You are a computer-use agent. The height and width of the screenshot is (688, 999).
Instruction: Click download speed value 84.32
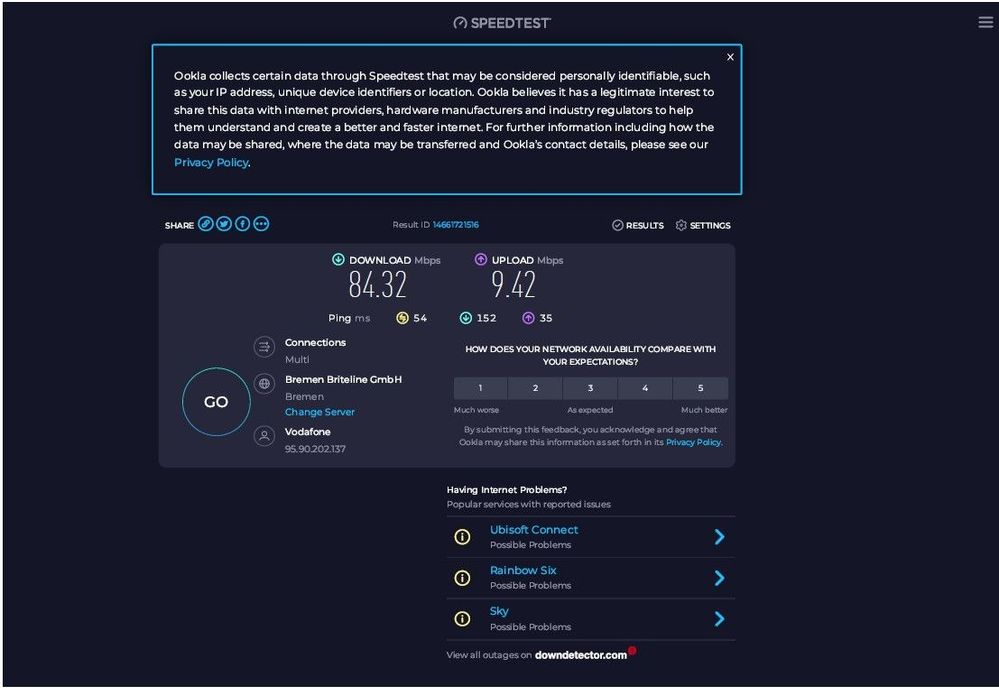click(x=377, y=285)
